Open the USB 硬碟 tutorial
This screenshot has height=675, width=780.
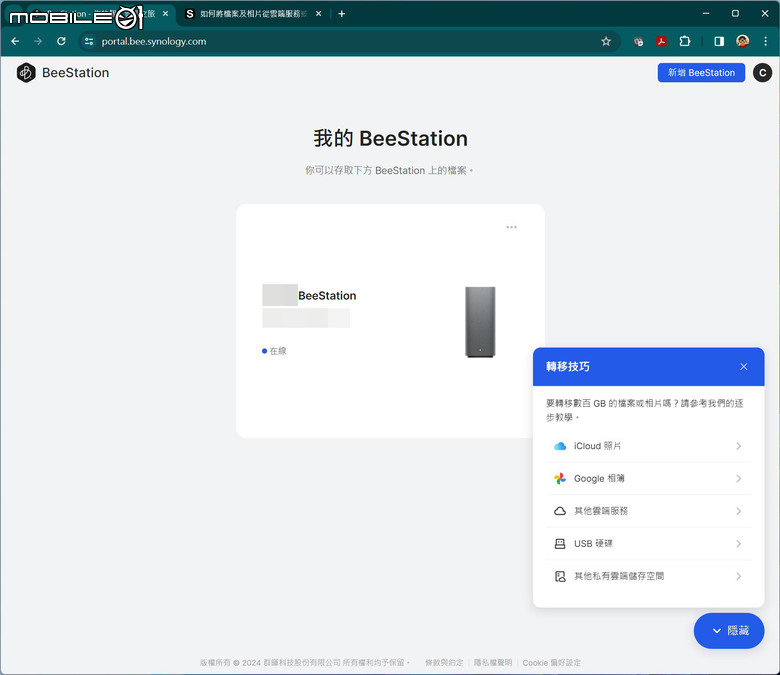point(648,544)
